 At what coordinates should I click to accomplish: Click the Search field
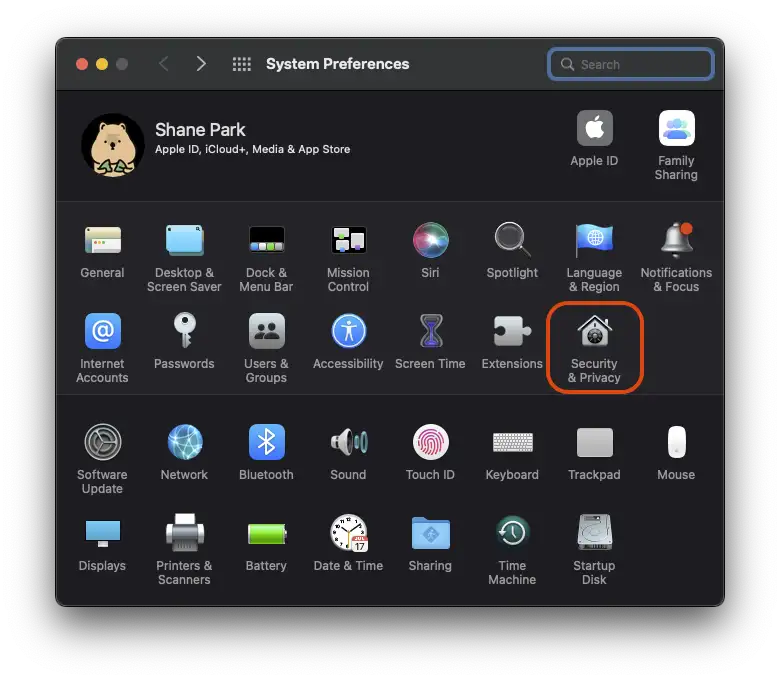631,64
